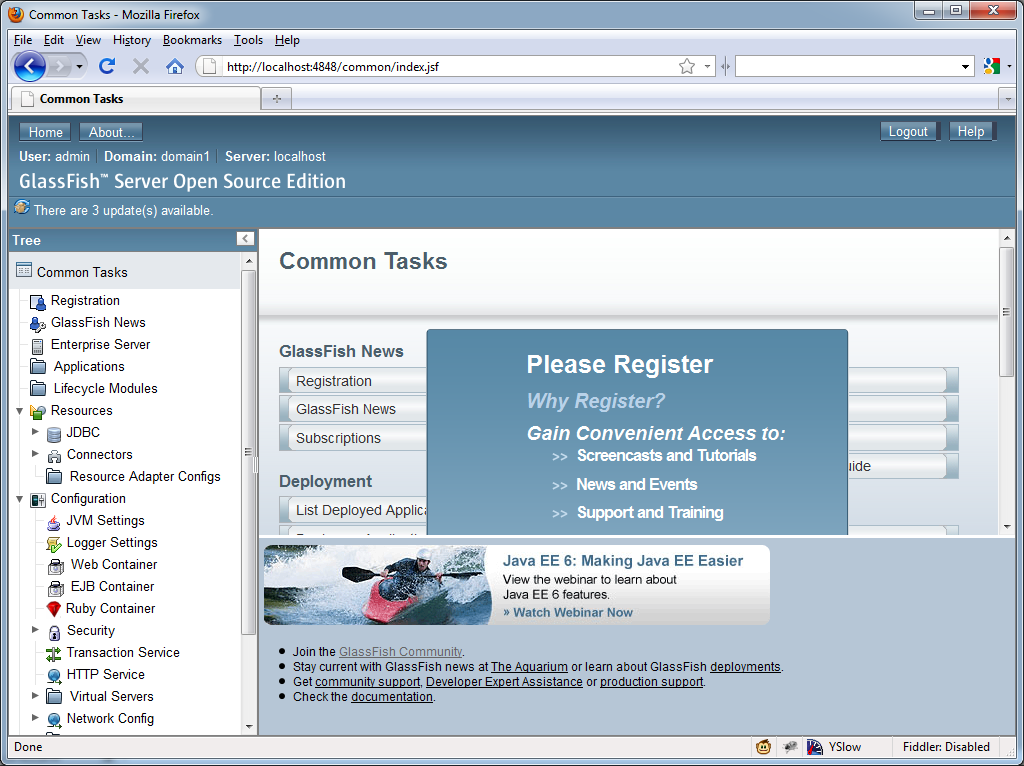Click the Common Tasks tree header icon
The width and height of the screenshot is (1024, 766).
24,270
